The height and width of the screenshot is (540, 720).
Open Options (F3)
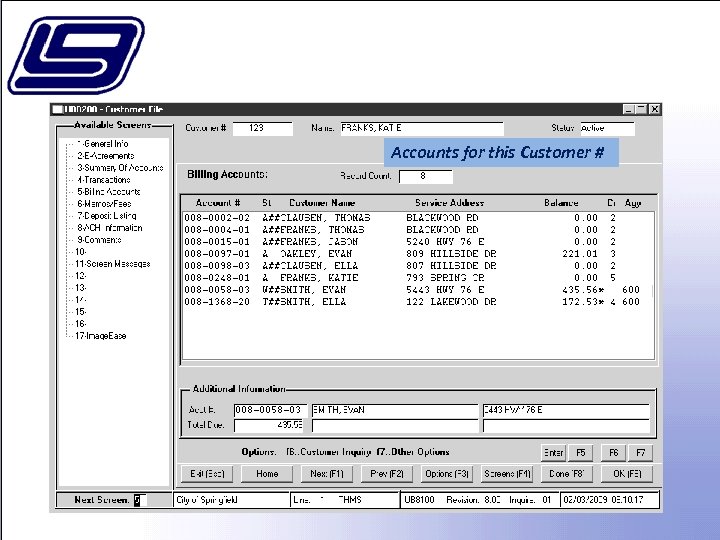tap(446, 473)
